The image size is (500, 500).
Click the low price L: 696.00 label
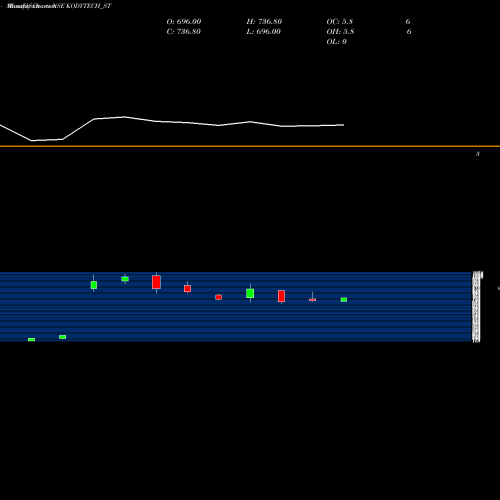coord(263,32)
